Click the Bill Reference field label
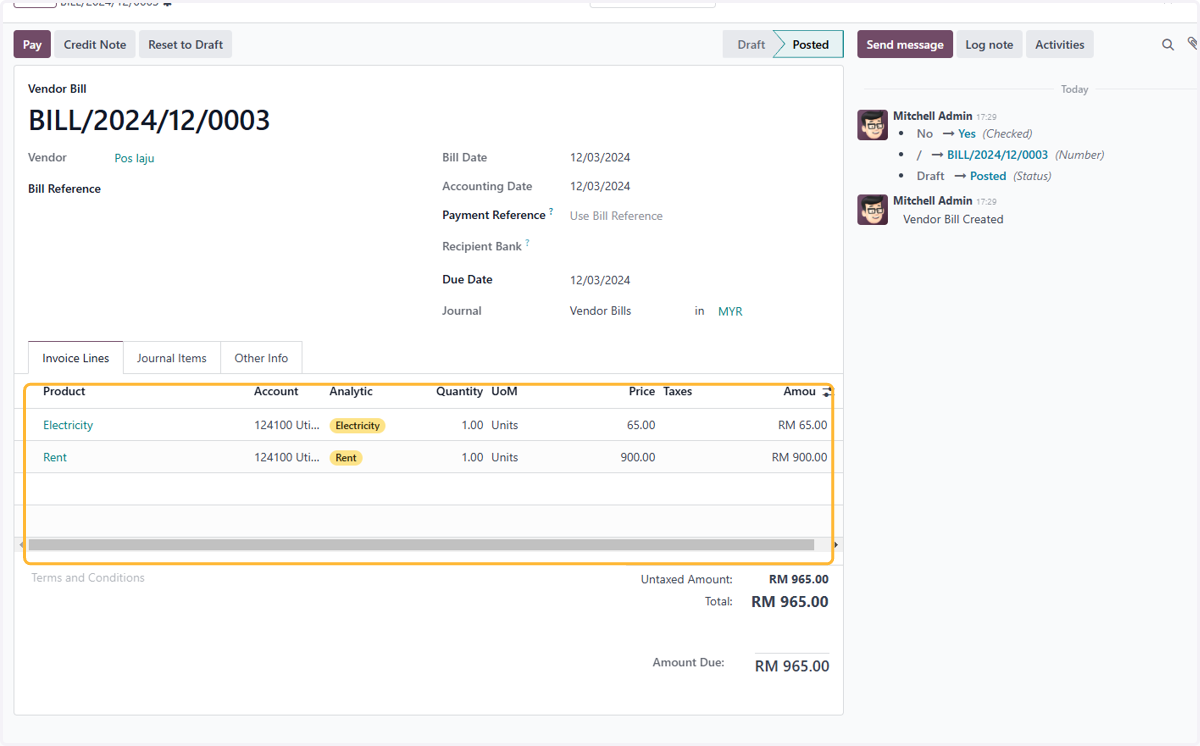1200x746 pixels. pyautogui.click(x=64, y=189)
